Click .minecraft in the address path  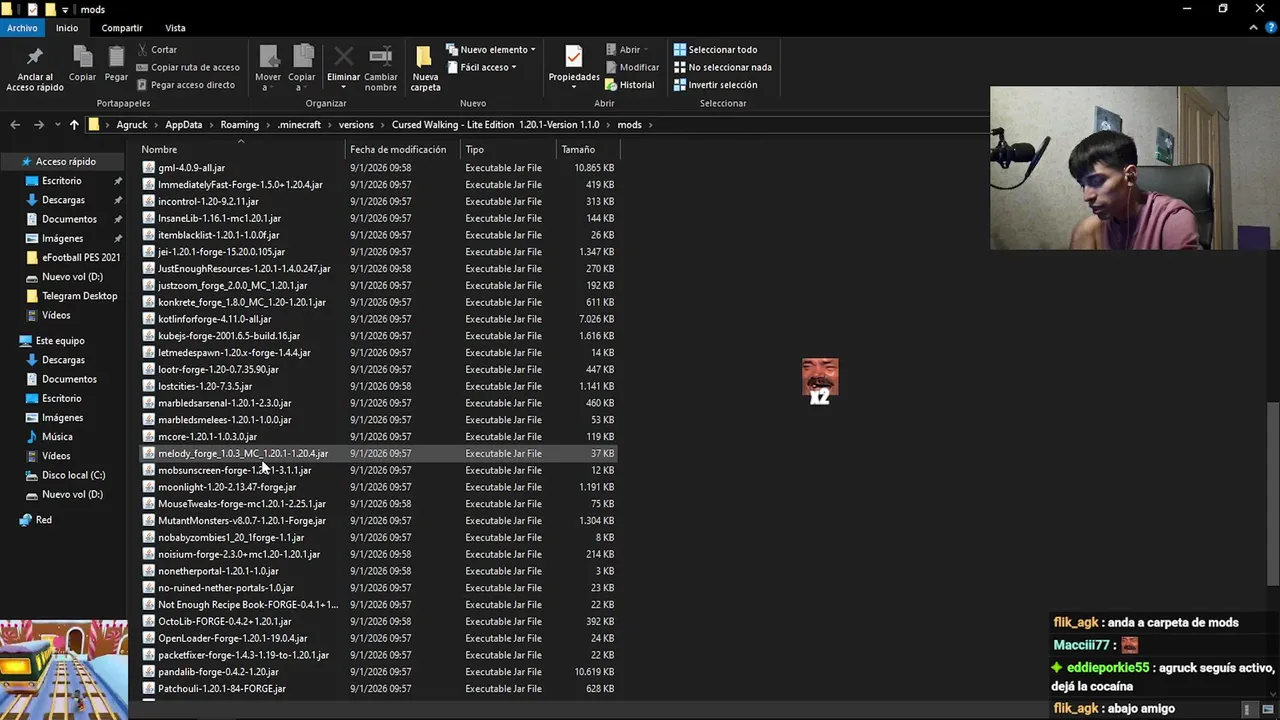click(299, 125)
